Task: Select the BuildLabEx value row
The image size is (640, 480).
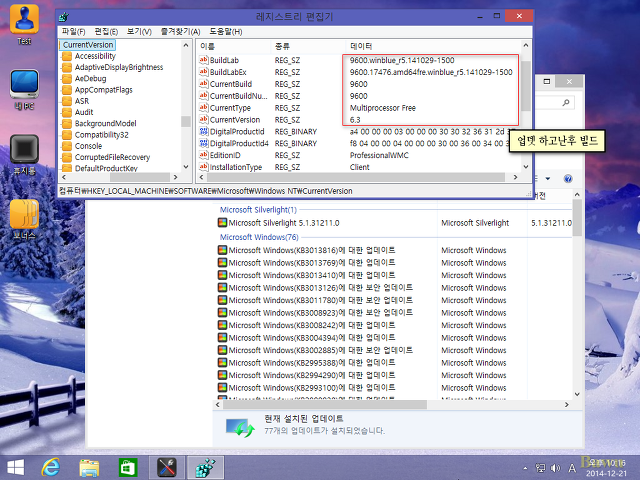Action: pos(355,72)
